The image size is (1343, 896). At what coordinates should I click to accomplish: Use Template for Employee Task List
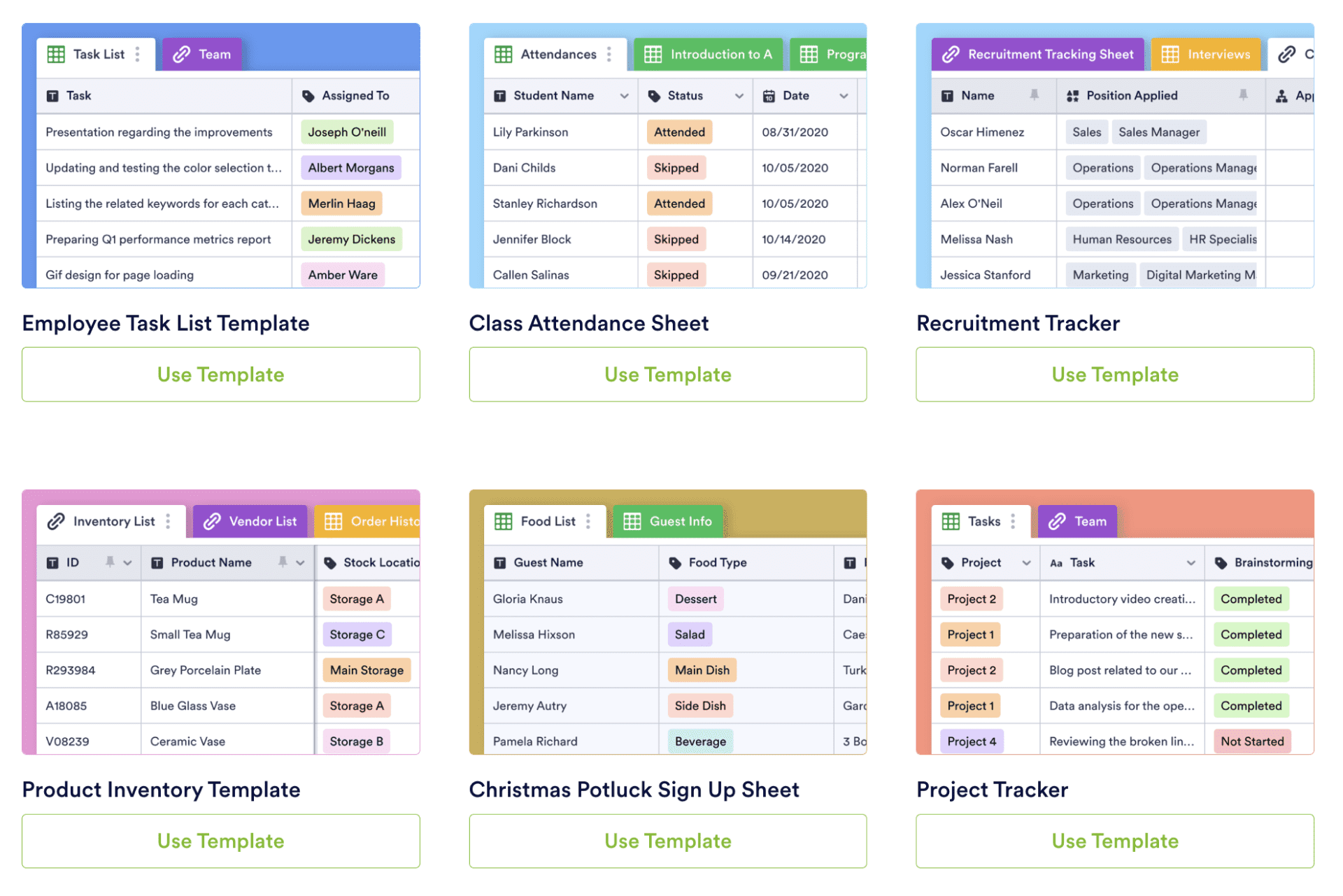pyautogui.click(x=221, y=374)
